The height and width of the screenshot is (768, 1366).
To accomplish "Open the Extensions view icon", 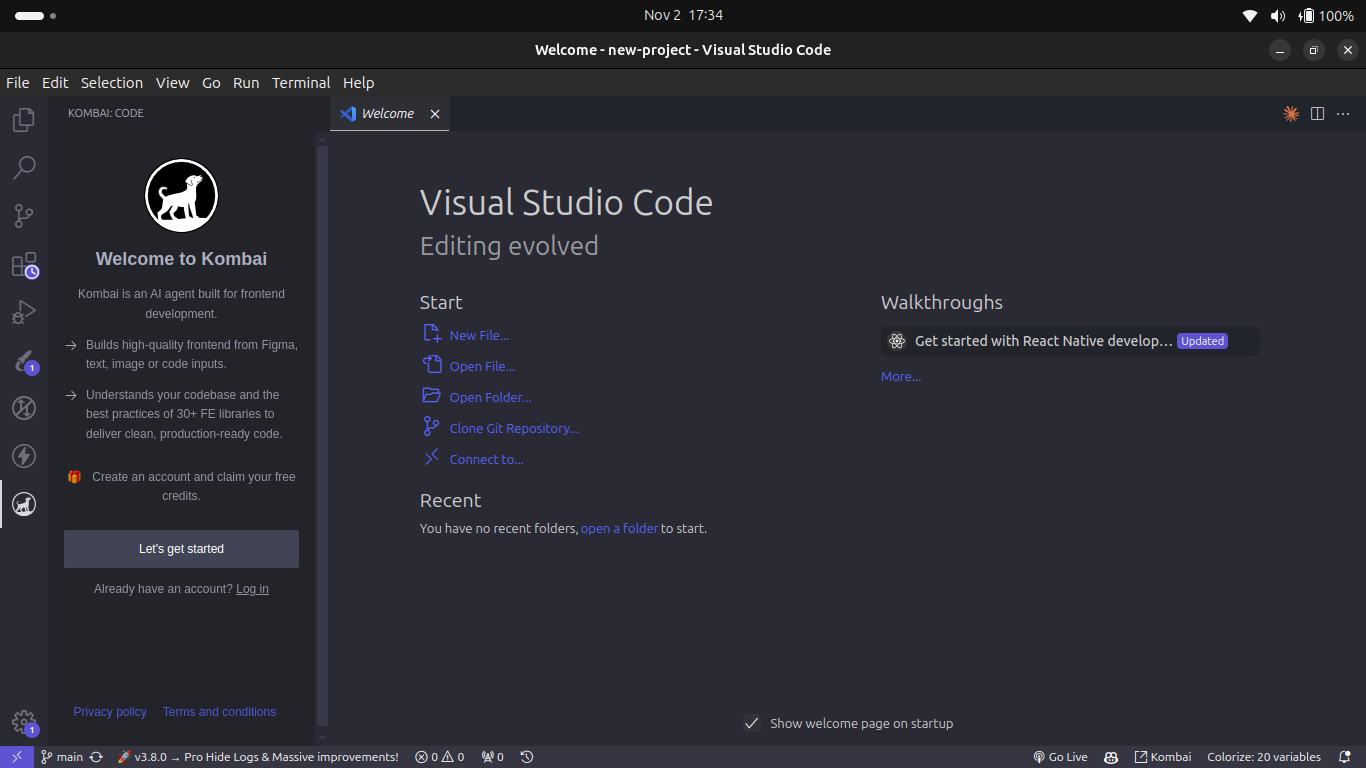I will (x=24, y=264).
